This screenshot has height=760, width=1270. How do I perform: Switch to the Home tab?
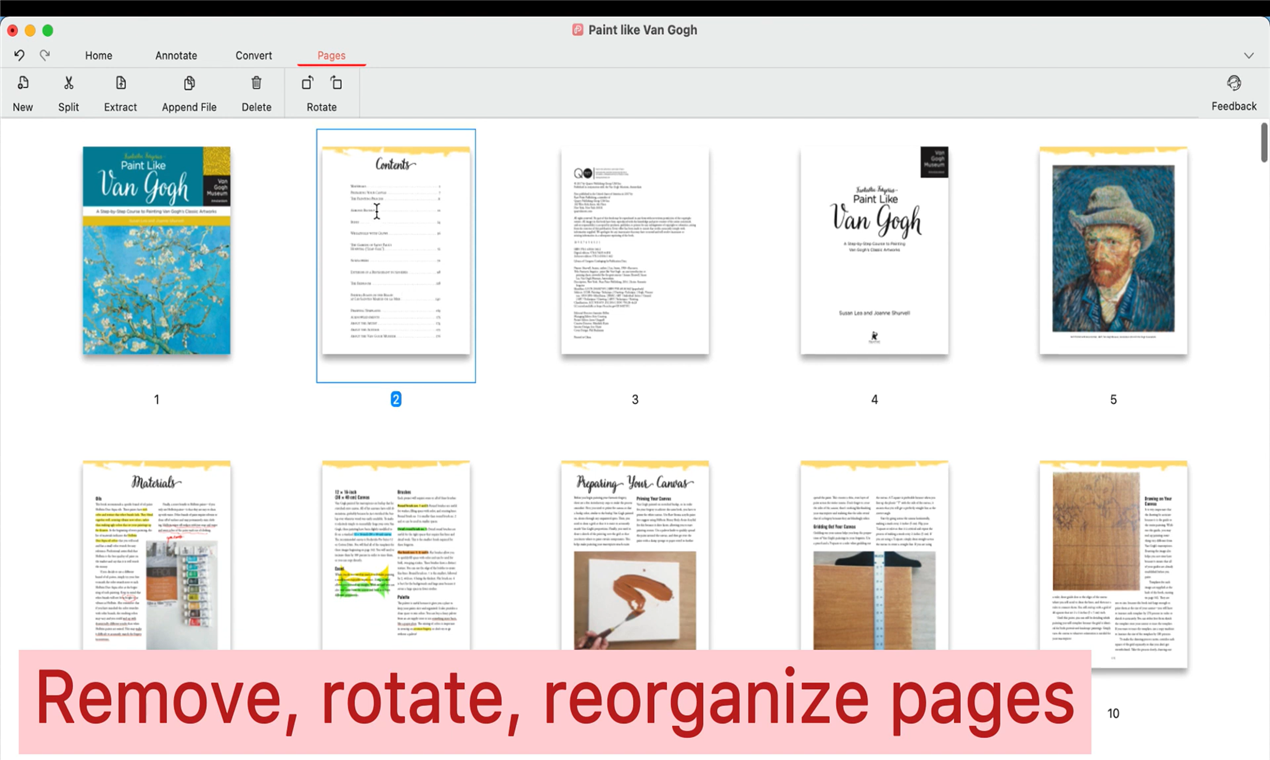point(98,56)
